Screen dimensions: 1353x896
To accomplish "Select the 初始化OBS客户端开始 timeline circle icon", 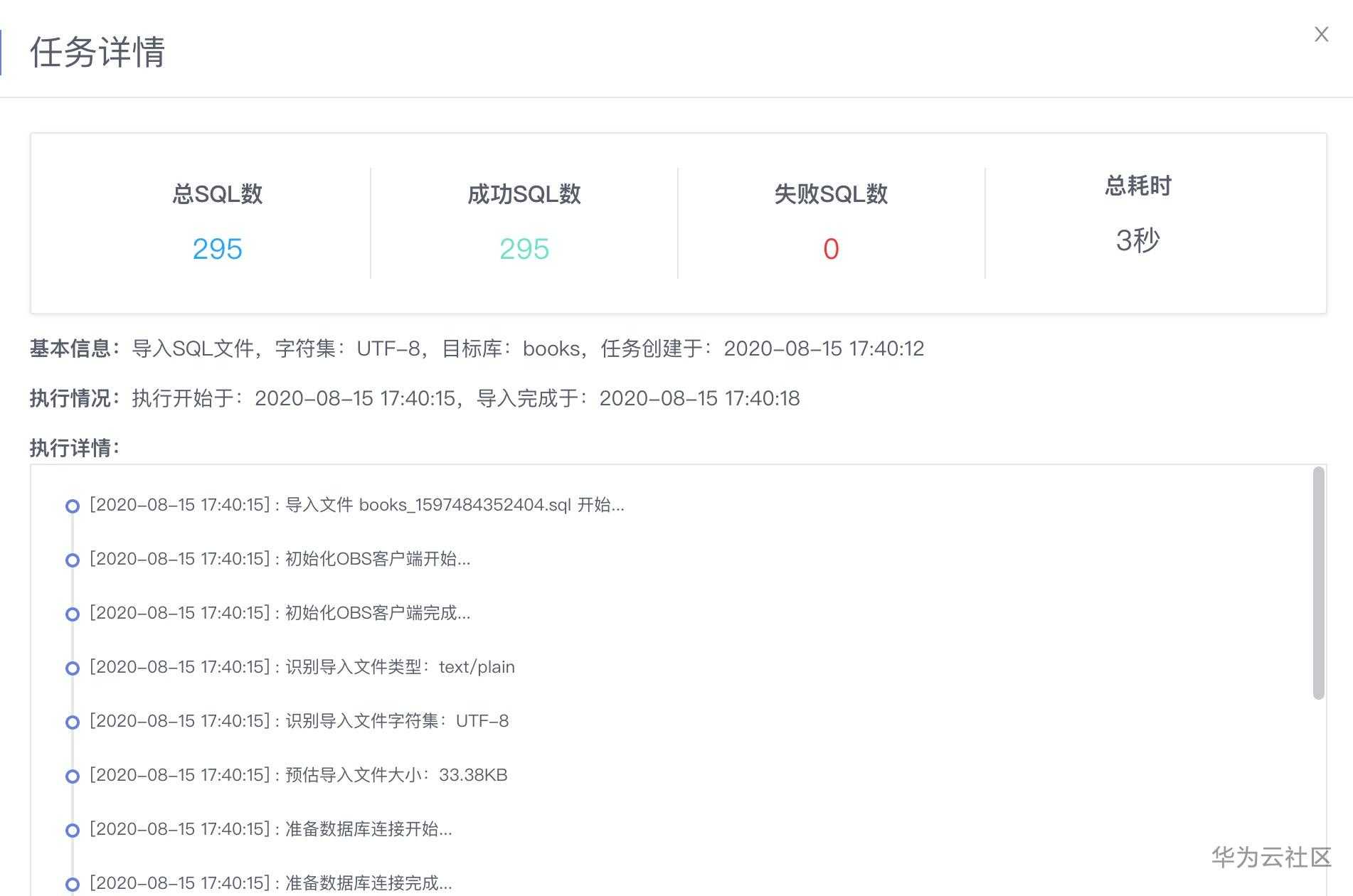I will pos(72,560).
